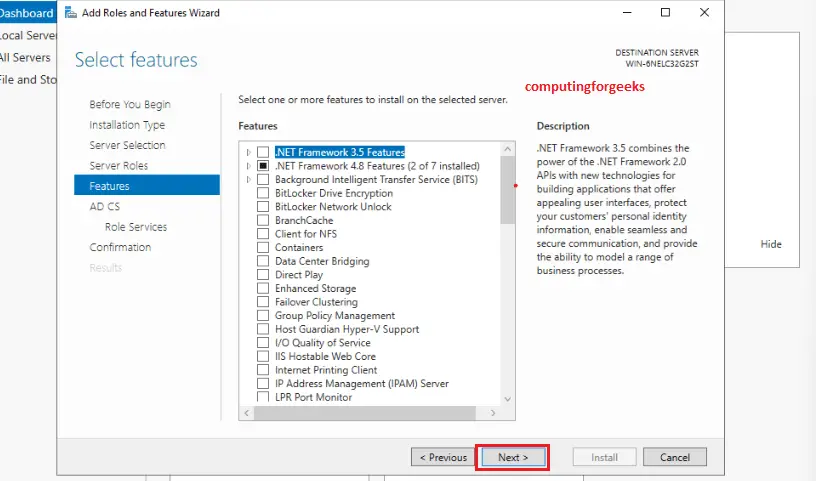Maximize the wizard window
Image resolution: width=816 pixels, height=481 pixels.
[x=665, y=12]
